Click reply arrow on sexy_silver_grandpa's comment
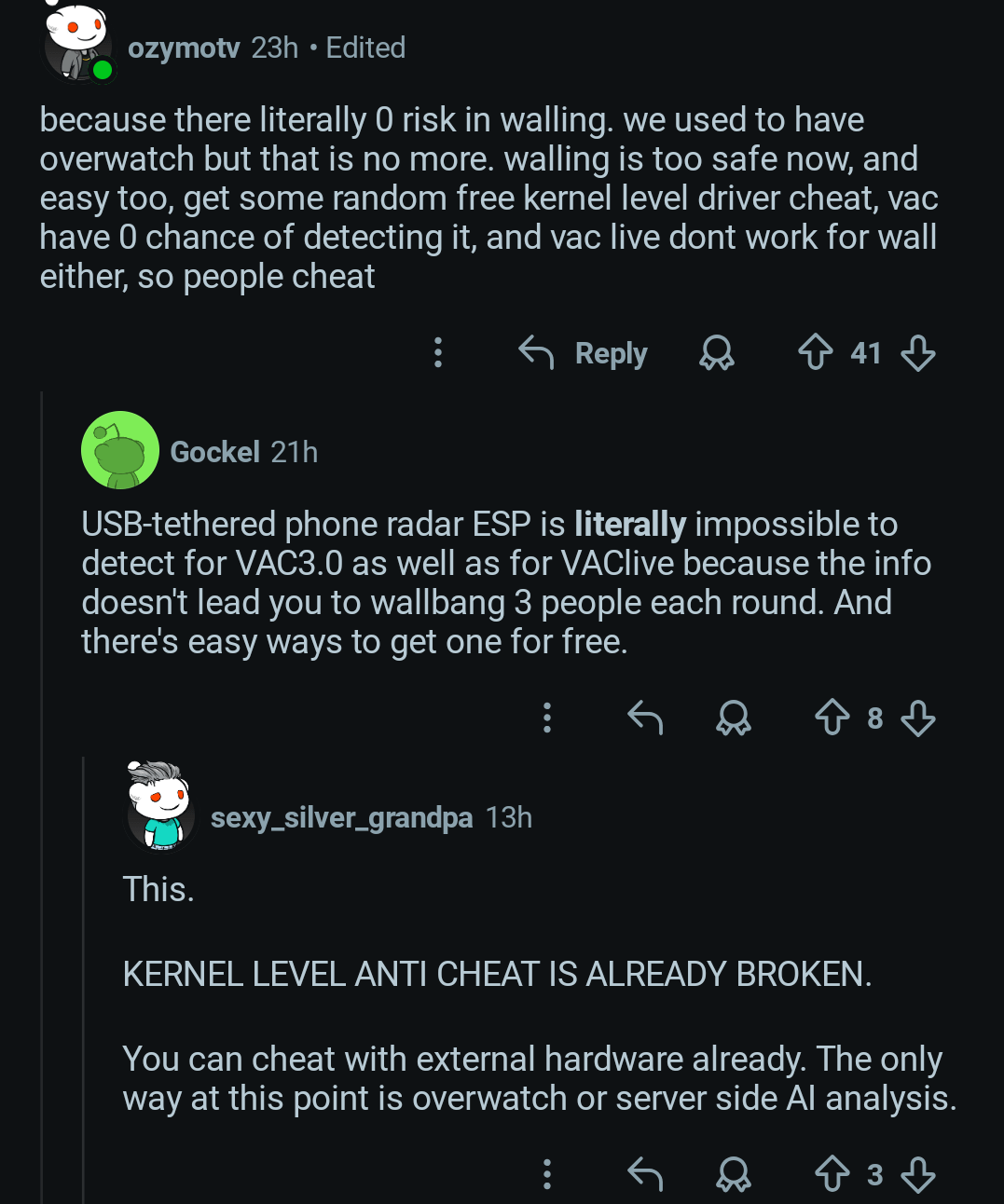This screenshot has width=1004, height=1204. pyautogui.click(x=645, y=1174)
